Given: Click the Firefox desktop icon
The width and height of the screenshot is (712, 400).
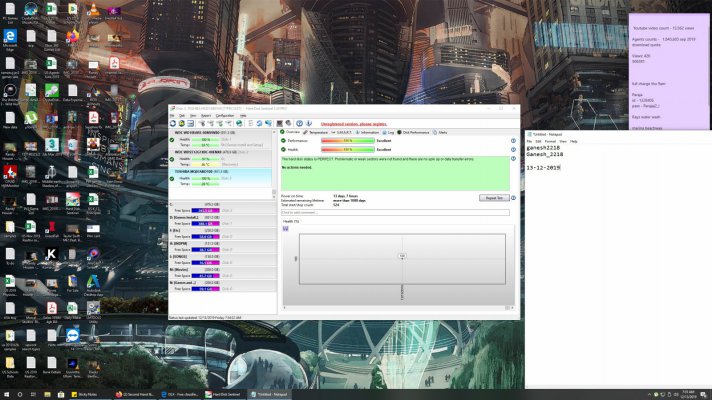Looking at the screenshot, I should [72, 38].
